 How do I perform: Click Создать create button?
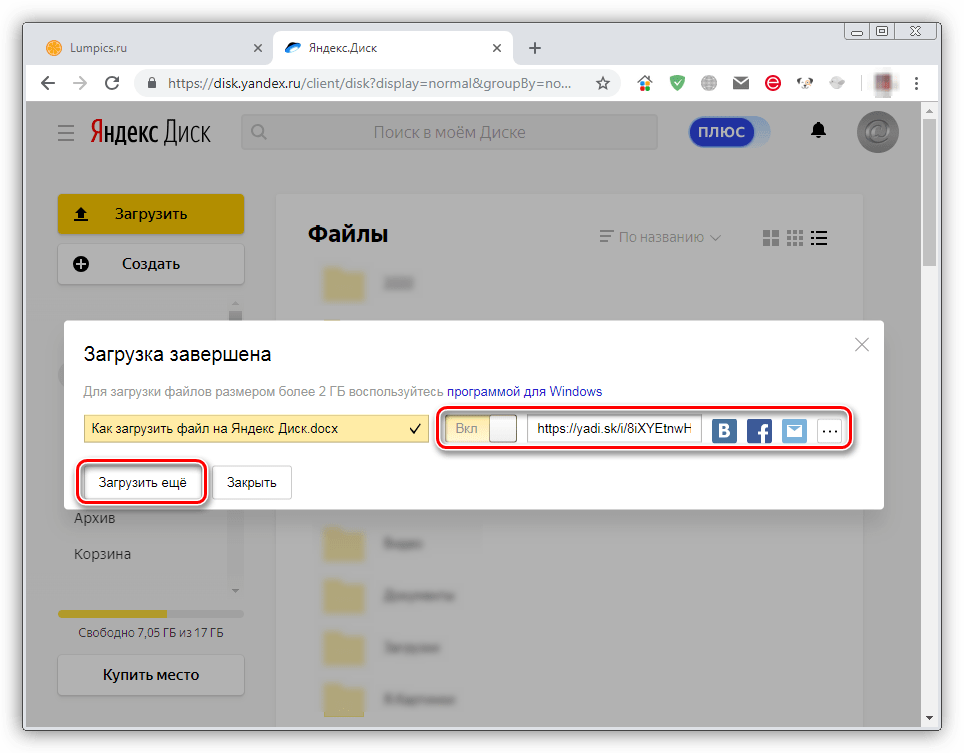[151, 264]
